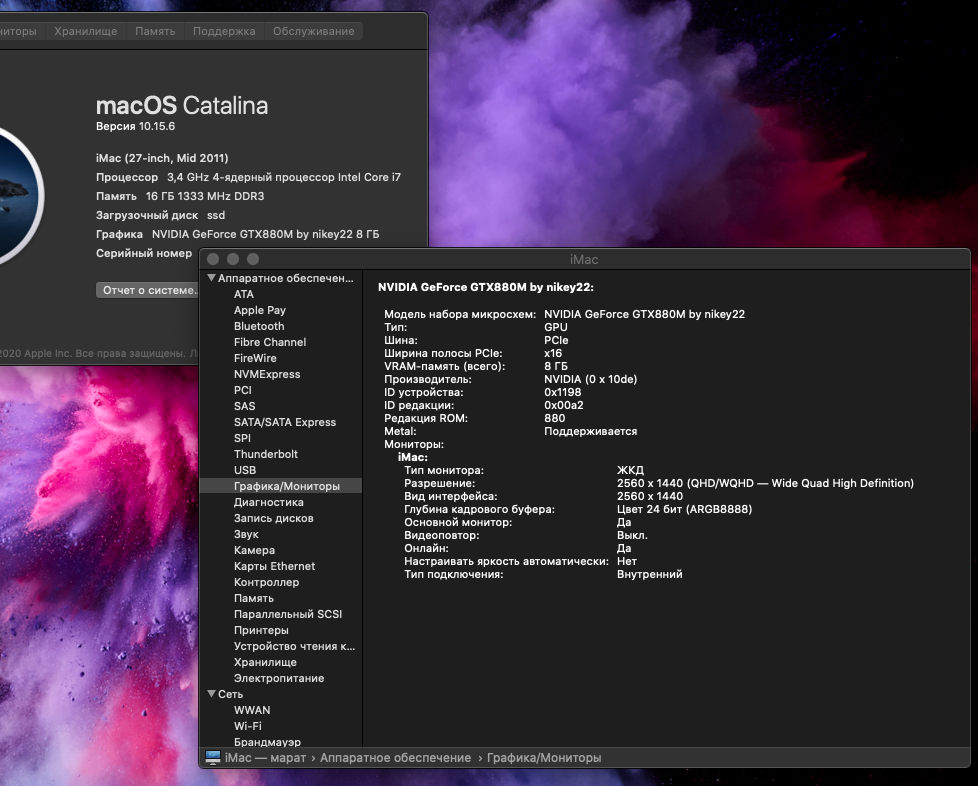Select Контроллер in the sidebar

(x=266, y=582)
